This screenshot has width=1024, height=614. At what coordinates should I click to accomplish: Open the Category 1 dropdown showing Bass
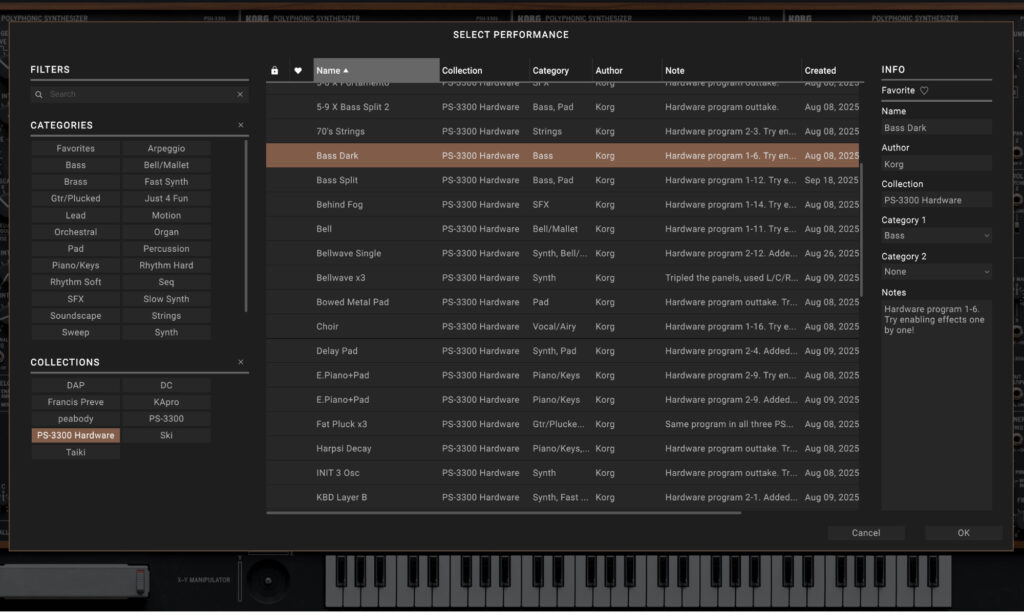[936, 235]
